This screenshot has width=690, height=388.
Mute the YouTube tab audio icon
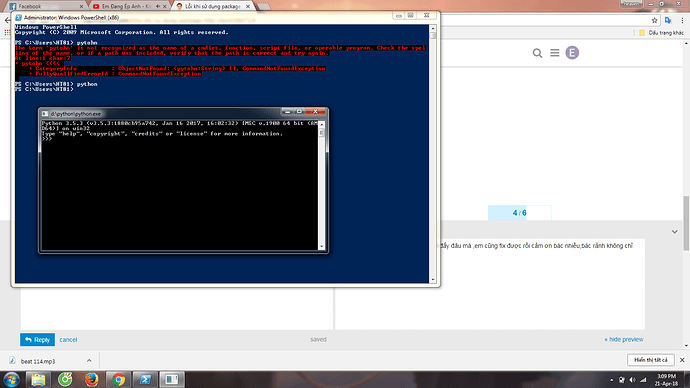pos(158,6)
